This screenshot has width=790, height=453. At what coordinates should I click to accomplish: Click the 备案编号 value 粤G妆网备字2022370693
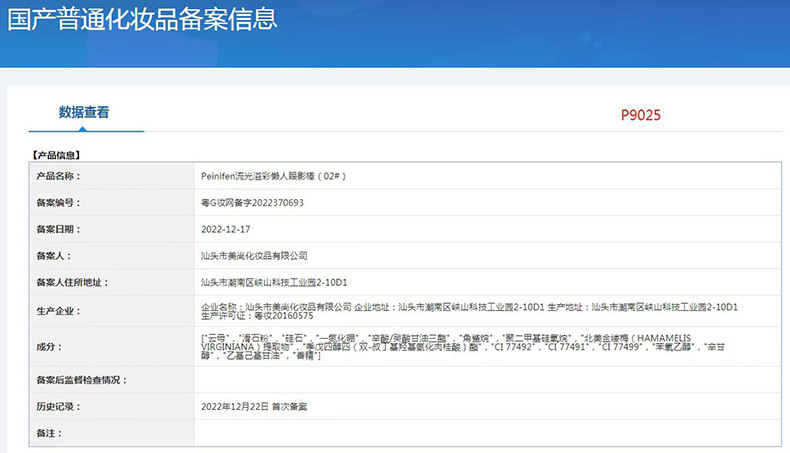(x=252, y=203)
